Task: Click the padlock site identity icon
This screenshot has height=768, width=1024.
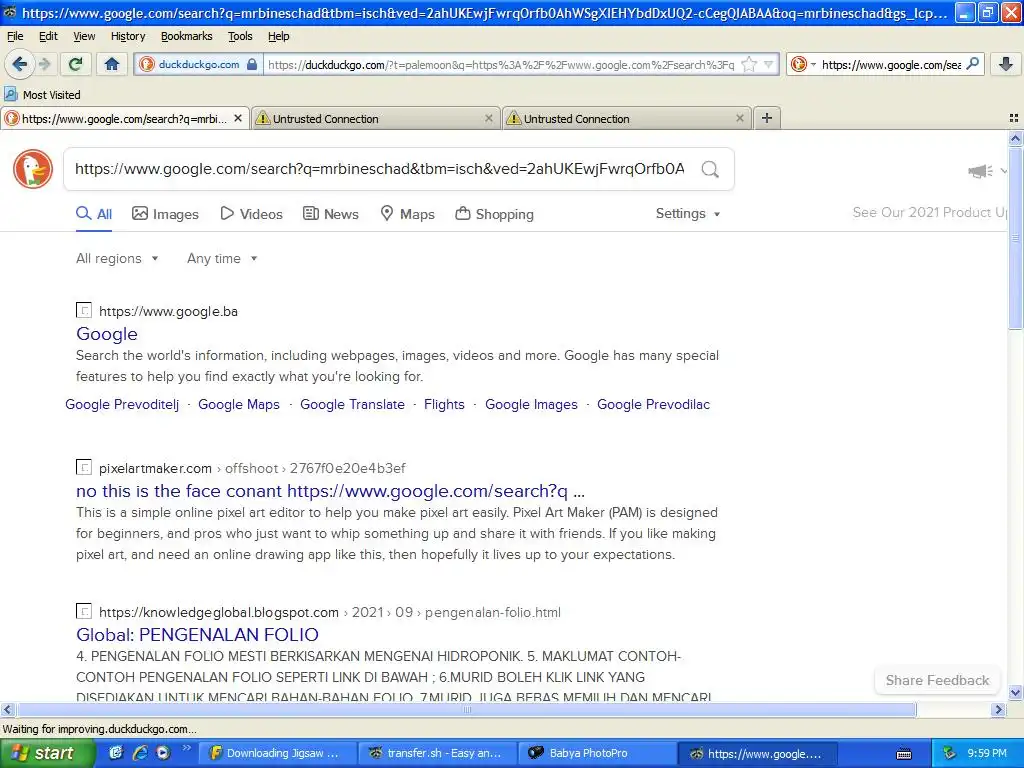Action: 252,64
